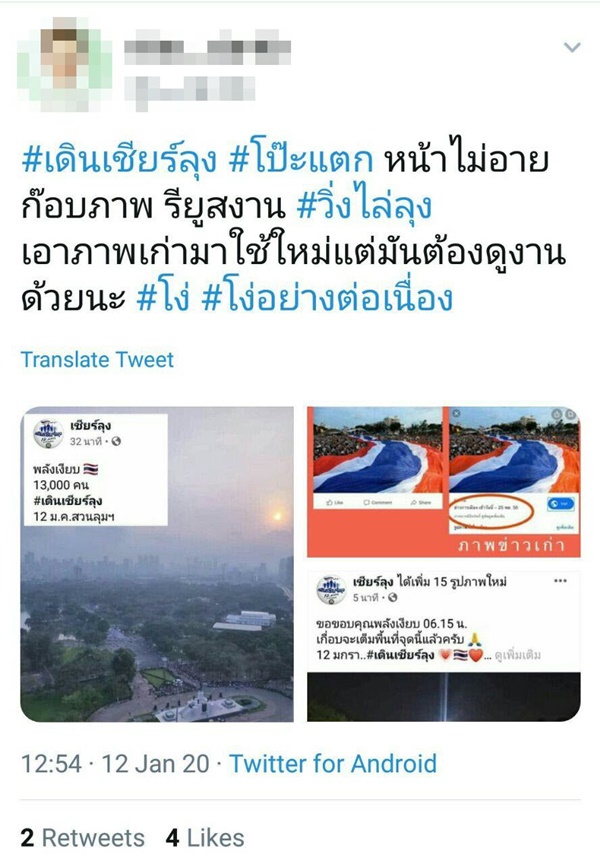Click Translate Tweet
This screenshot has width=600, height=864.
(97, 360)
